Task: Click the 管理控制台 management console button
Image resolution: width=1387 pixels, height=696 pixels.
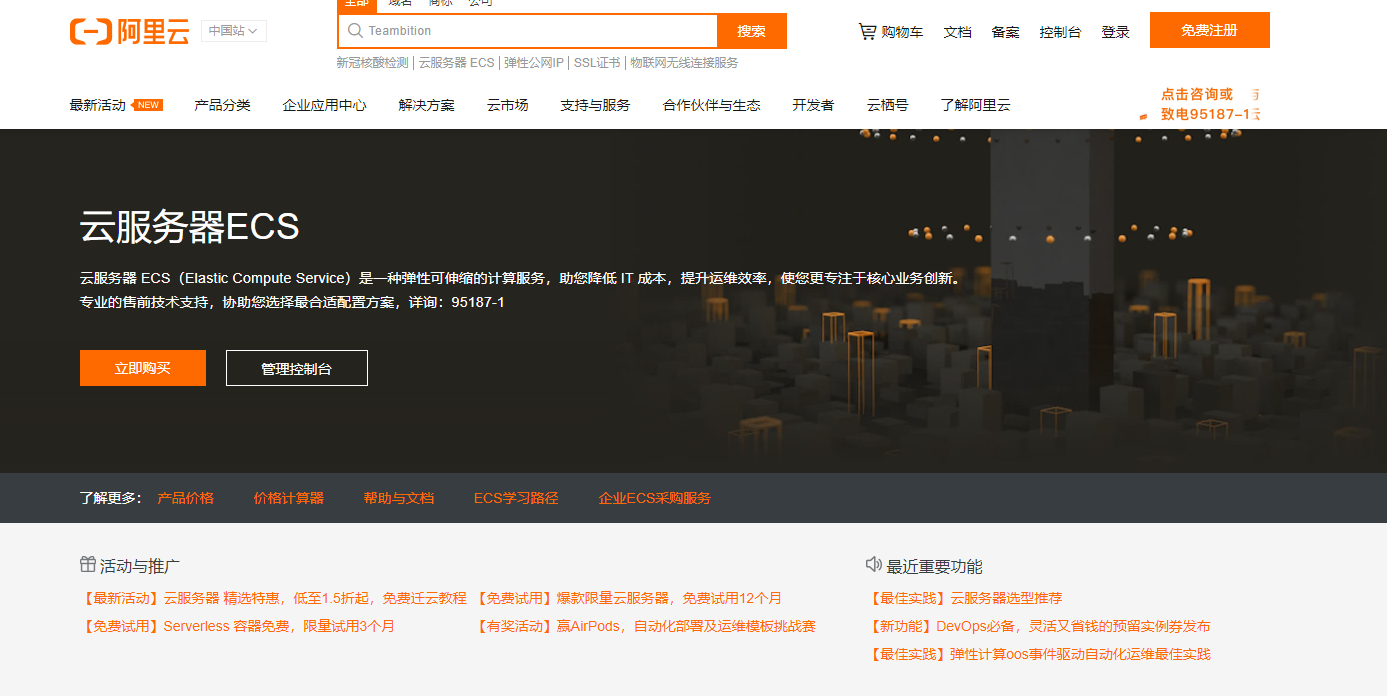Action: pos(297,368)
